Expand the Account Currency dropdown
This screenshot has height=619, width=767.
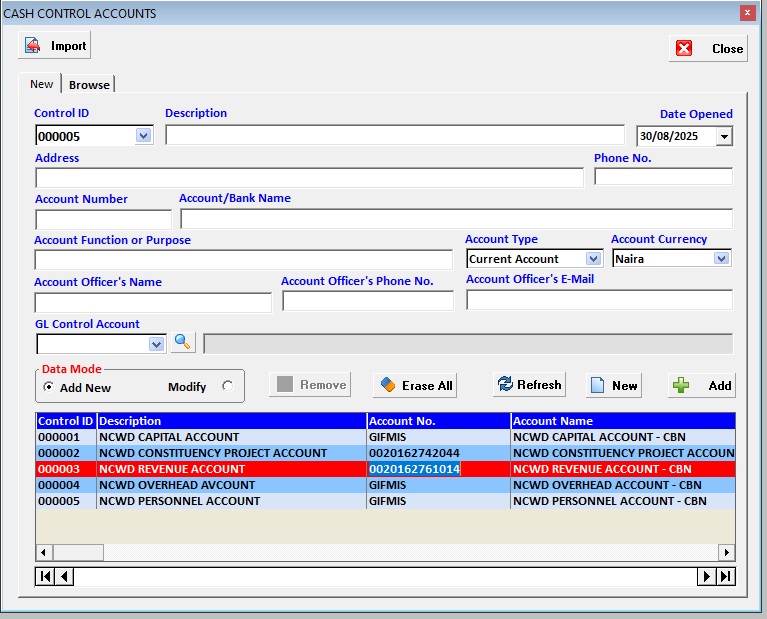[721, 259]
